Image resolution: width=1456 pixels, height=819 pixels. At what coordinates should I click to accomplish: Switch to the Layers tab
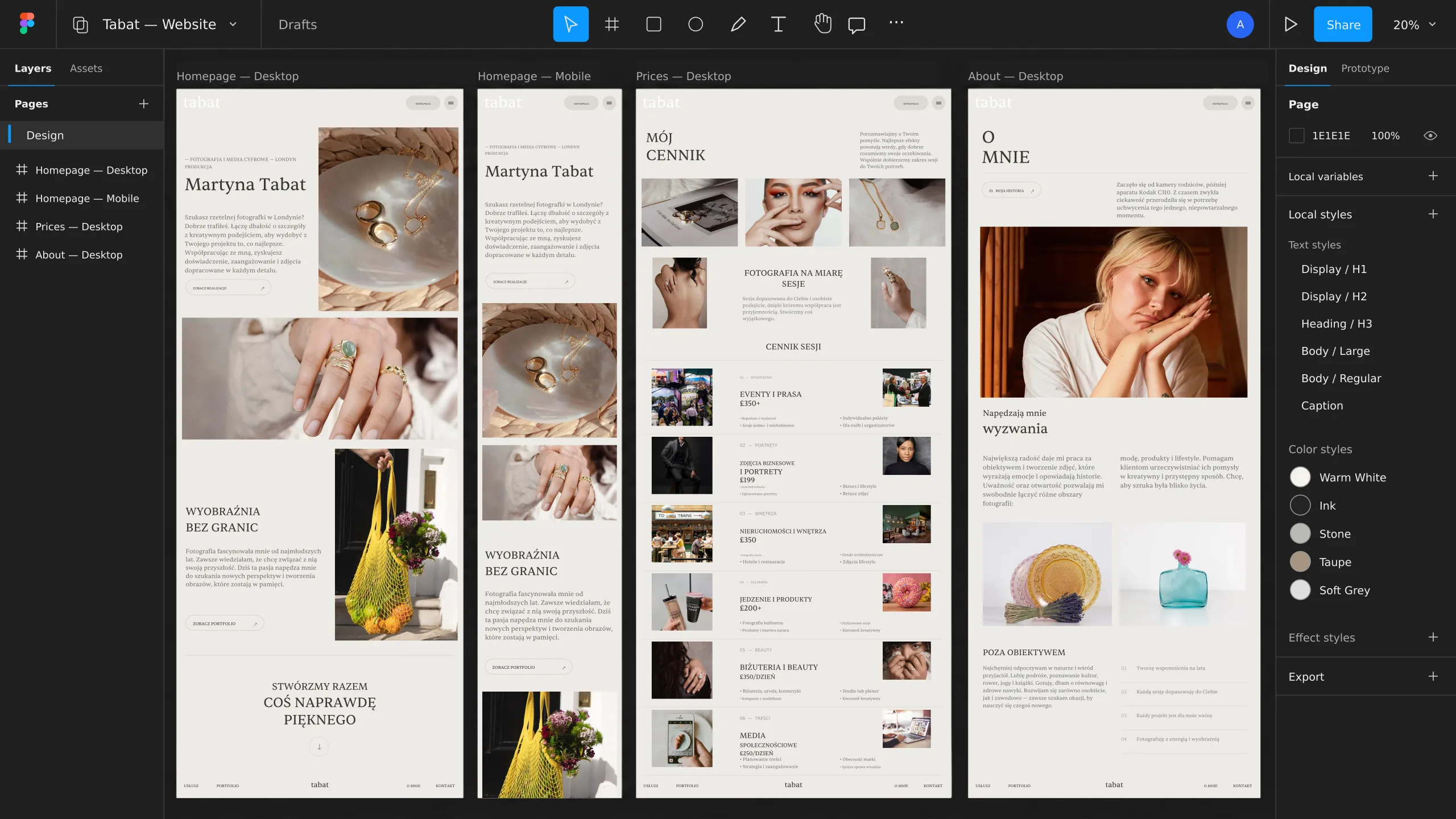point(33,68)
